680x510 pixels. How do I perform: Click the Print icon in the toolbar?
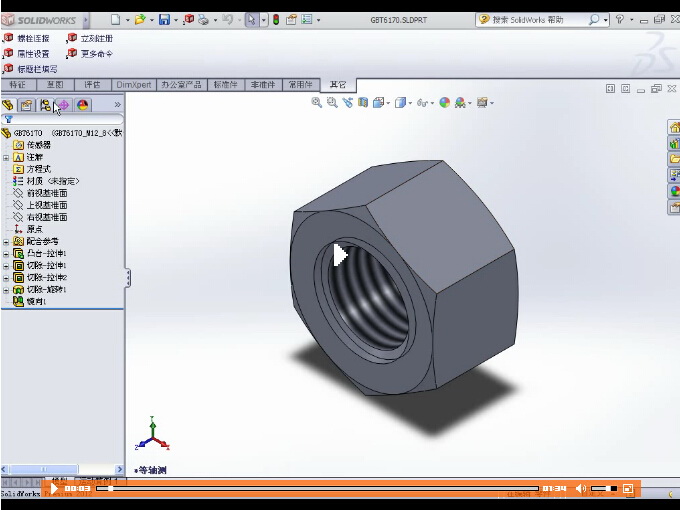[203, 19]
